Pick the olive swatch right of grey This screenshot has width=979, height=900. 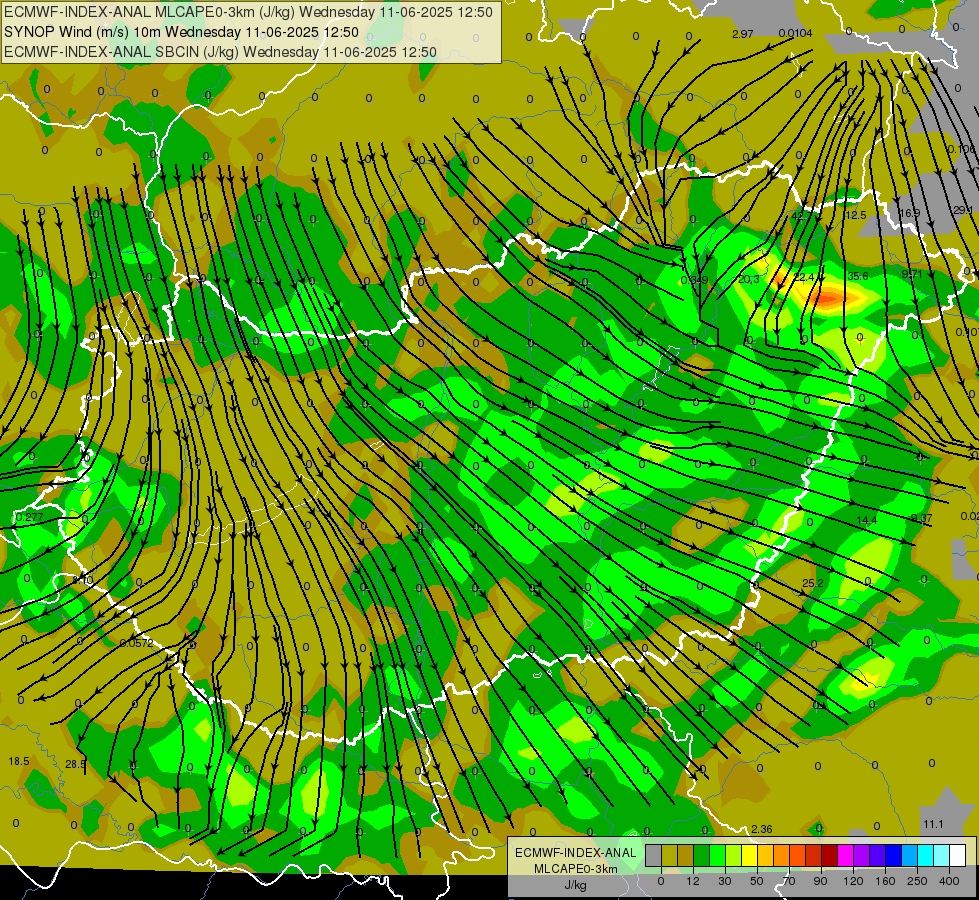point(670,855)
